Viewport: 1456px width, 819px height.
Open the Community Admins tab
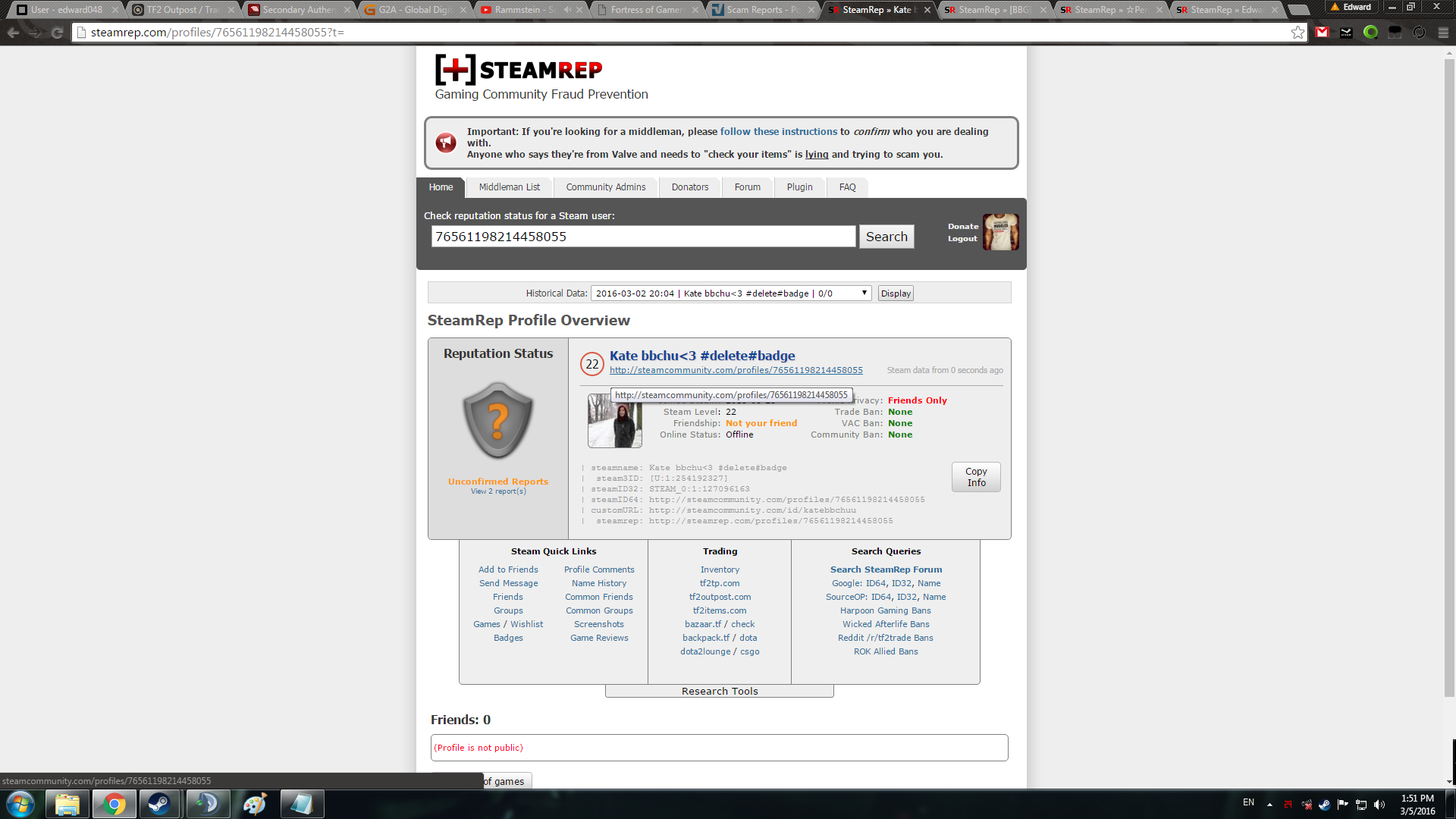pyautogui.click(x=605, y=187)
